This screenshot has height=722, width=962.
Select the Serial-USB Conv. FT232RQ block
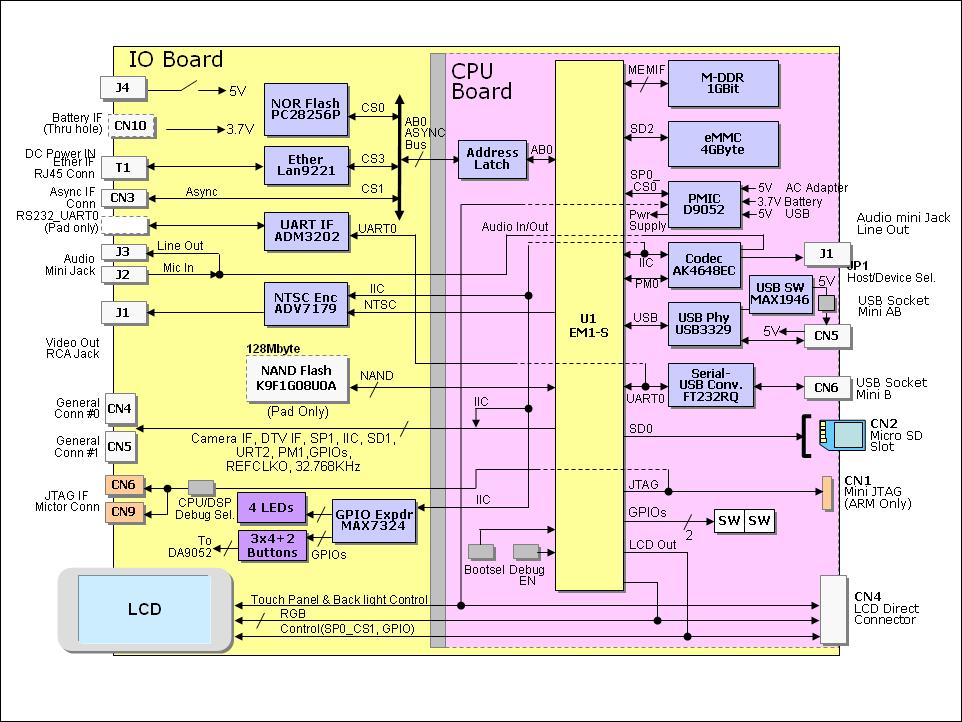coord(710,385)
